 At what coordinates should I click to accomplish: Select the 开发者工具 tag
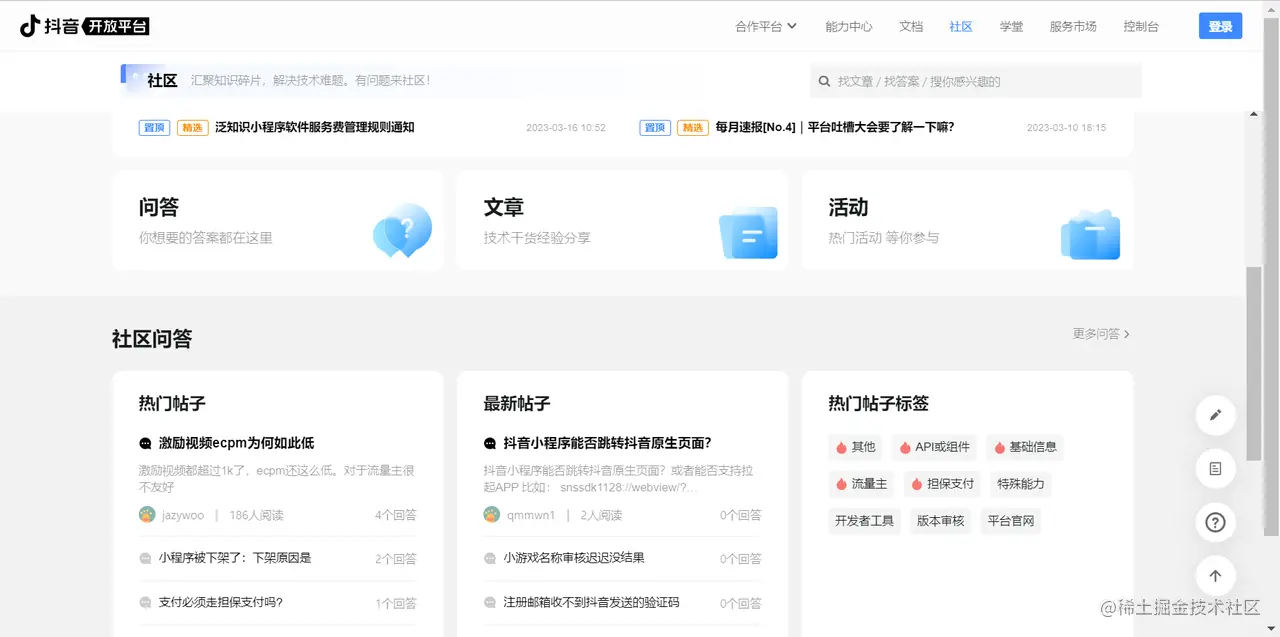pos(865,521)
